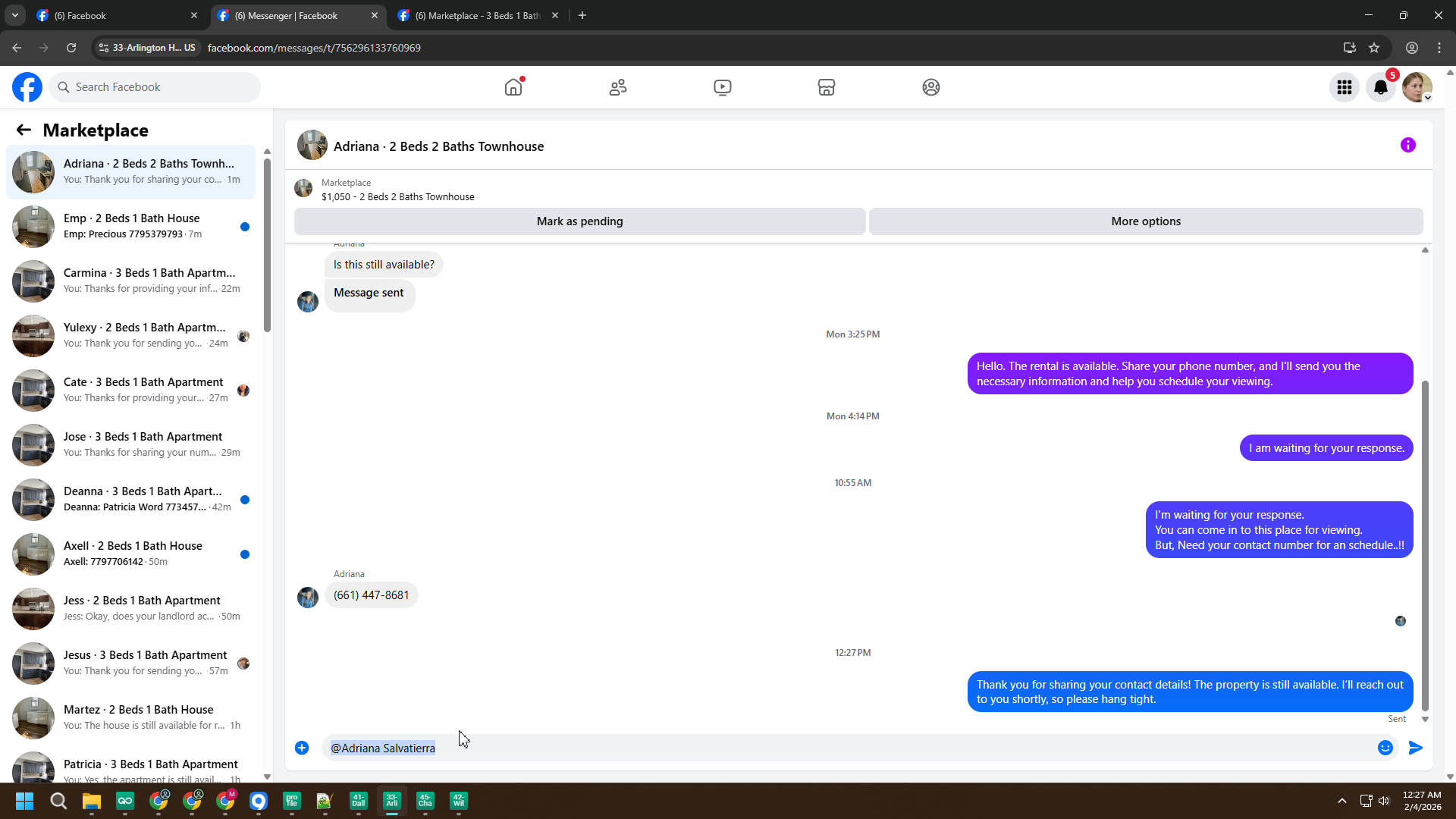Go back using the Marketplace back arrow
The height and width of the screenshot is (819, 1456).
(24, 130)
